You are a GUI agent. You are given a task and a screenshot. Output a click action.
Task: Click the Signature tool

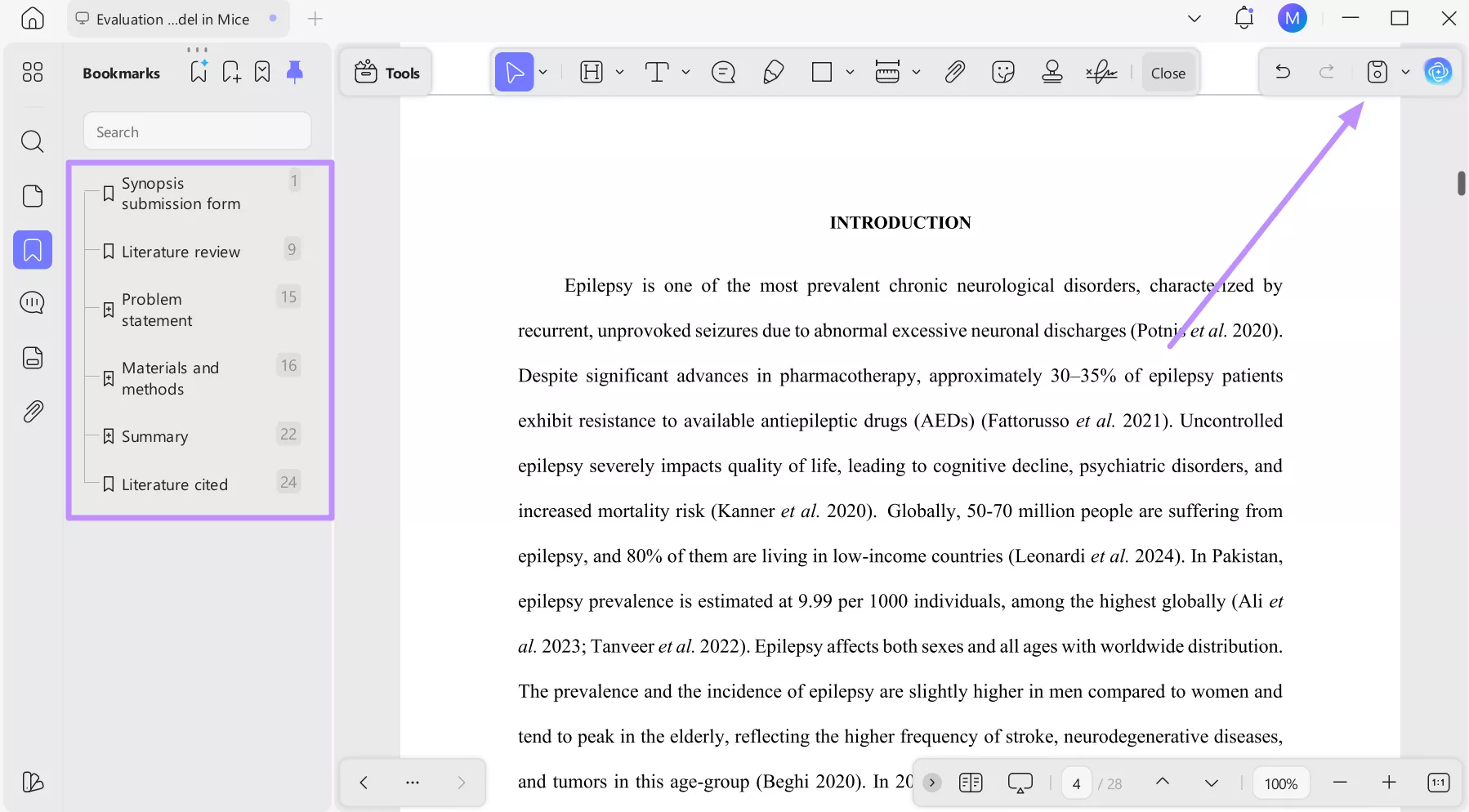[x=1101, y=72]
